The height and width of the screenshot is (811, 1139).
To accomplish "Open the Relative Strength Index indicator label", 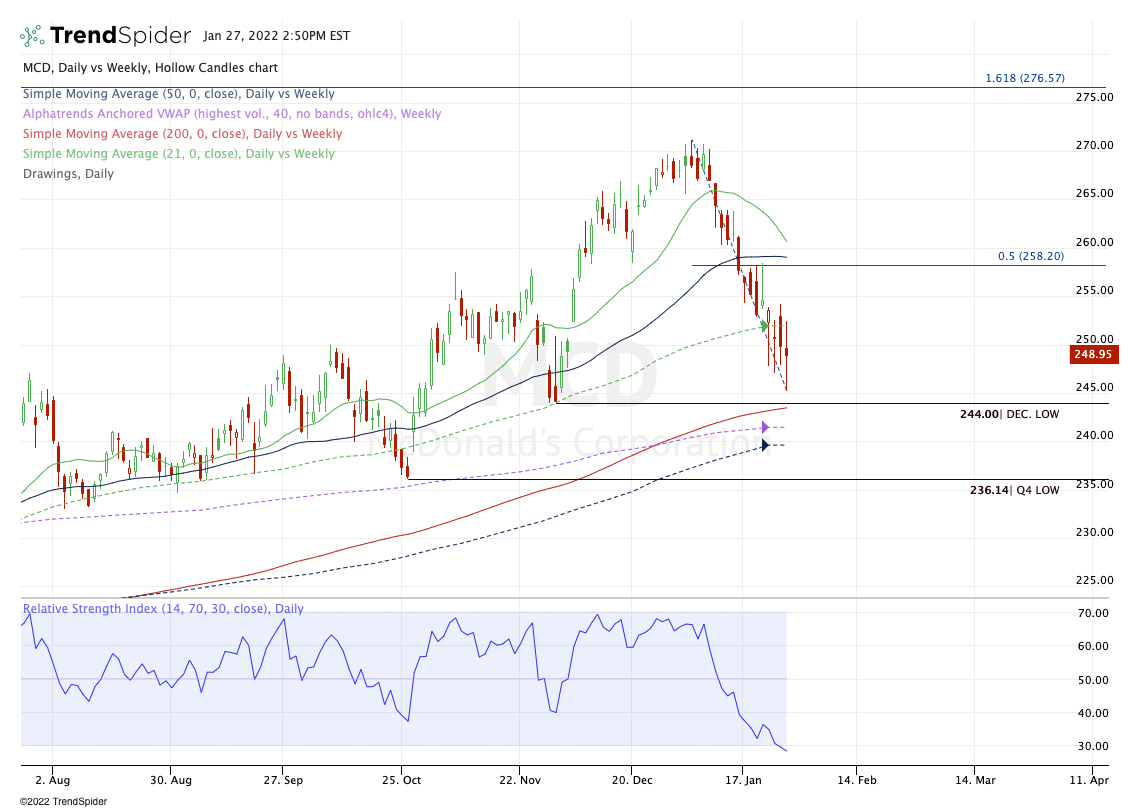I will (x=163, y=608).
